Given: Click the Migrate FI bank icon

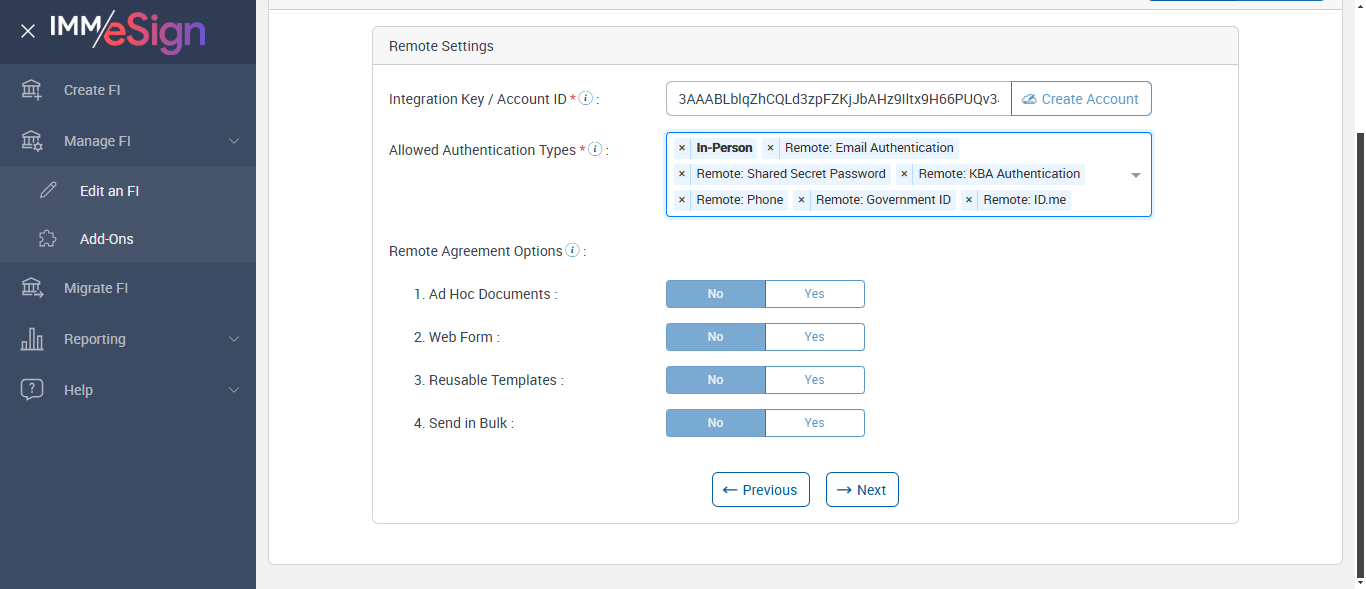Looking at the screenshot, I should (x=32, y=288).
